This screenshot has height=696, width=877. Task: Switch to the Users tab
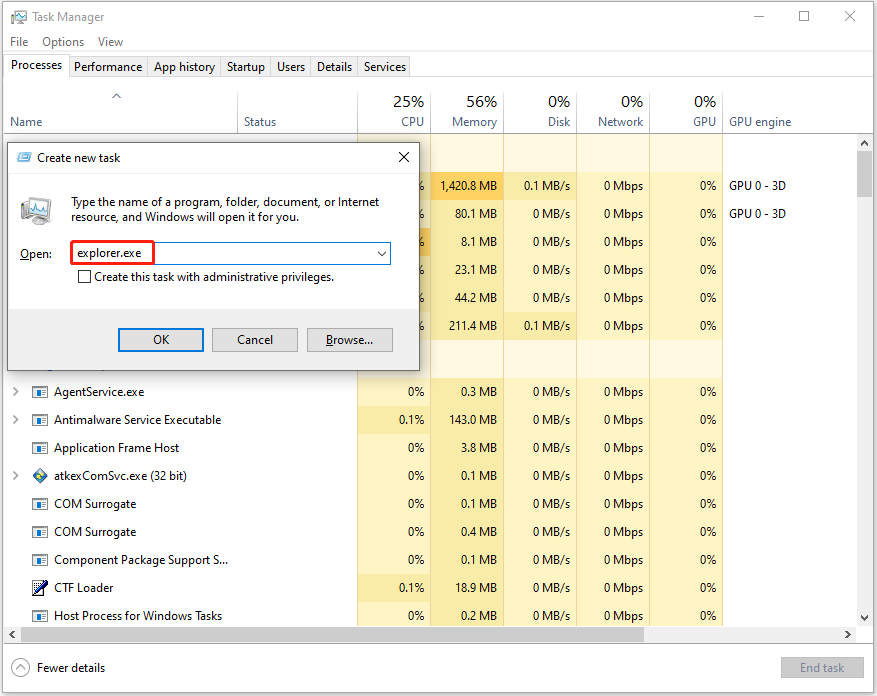click(x=291, y=67)
